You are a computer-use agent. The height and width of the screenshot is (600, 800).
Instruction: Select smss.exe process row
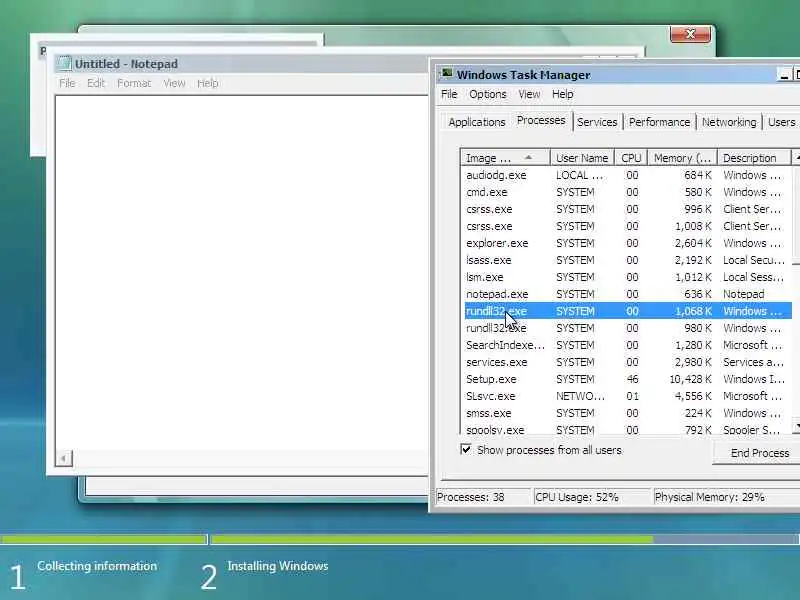coord(628,413)
